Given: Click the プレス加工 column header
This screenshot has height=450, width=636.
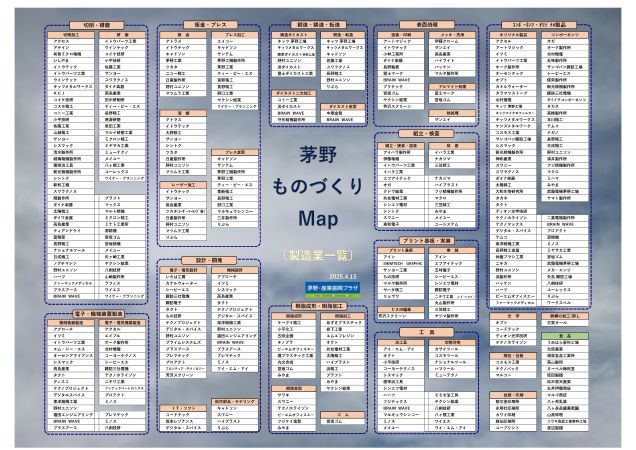Looking at the screenshot, I should pos(235,35).
